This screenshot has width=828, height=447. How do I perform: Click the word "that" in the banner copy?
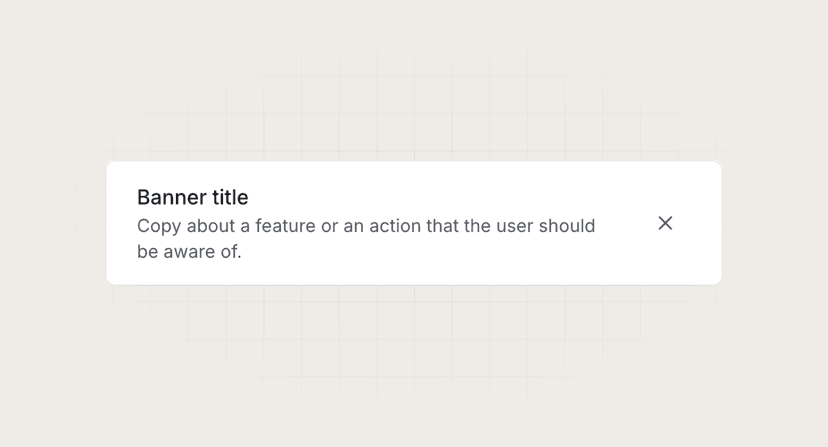(442, 226)
